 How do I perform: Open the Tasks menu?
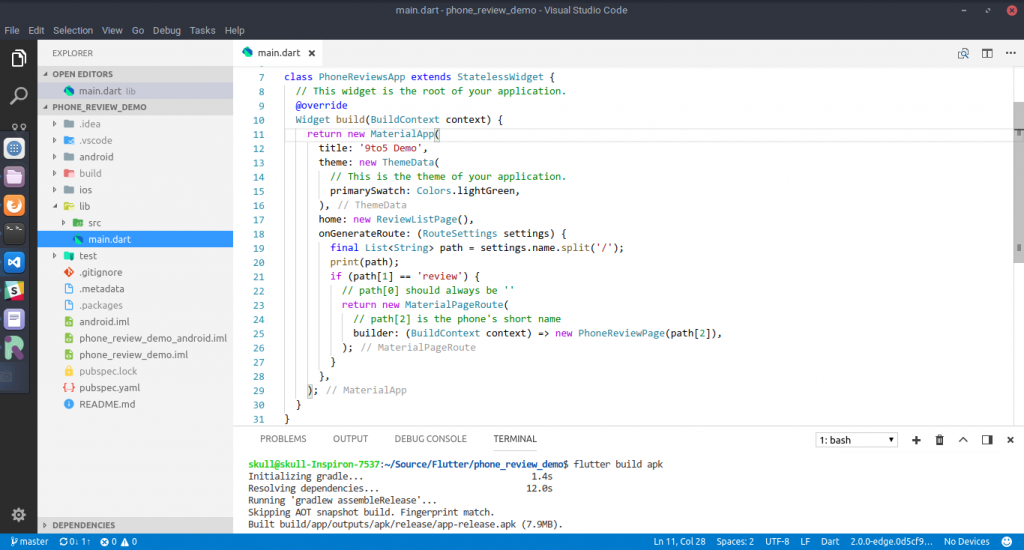pos(202,30)
